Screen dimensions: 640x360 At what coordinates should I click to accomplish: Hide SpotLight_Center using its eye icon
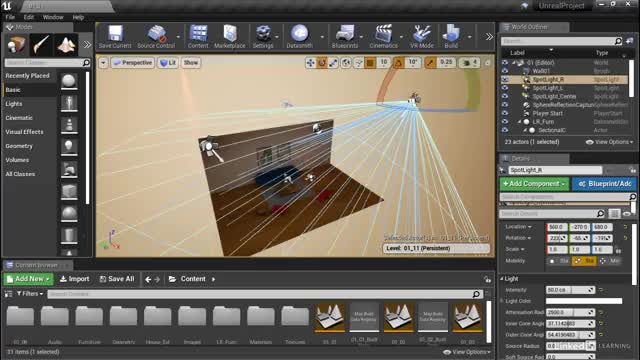pyautogui.click(x=505, y=96)
